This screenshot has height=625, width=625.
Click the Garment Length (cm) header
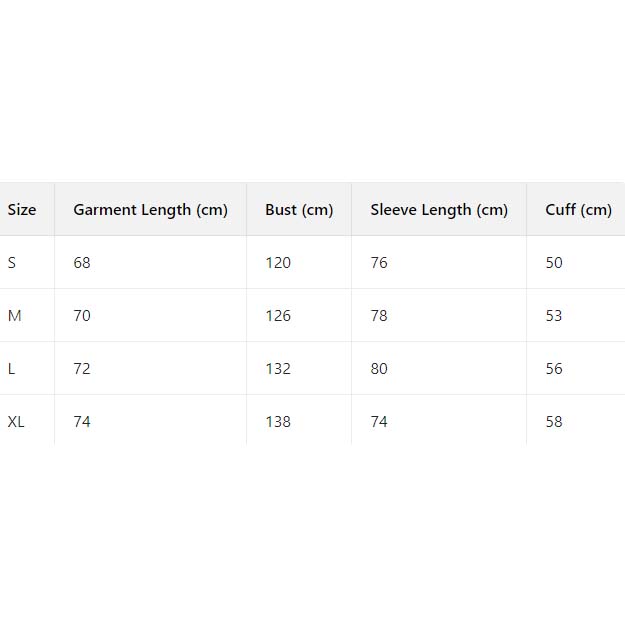point(150,210)
